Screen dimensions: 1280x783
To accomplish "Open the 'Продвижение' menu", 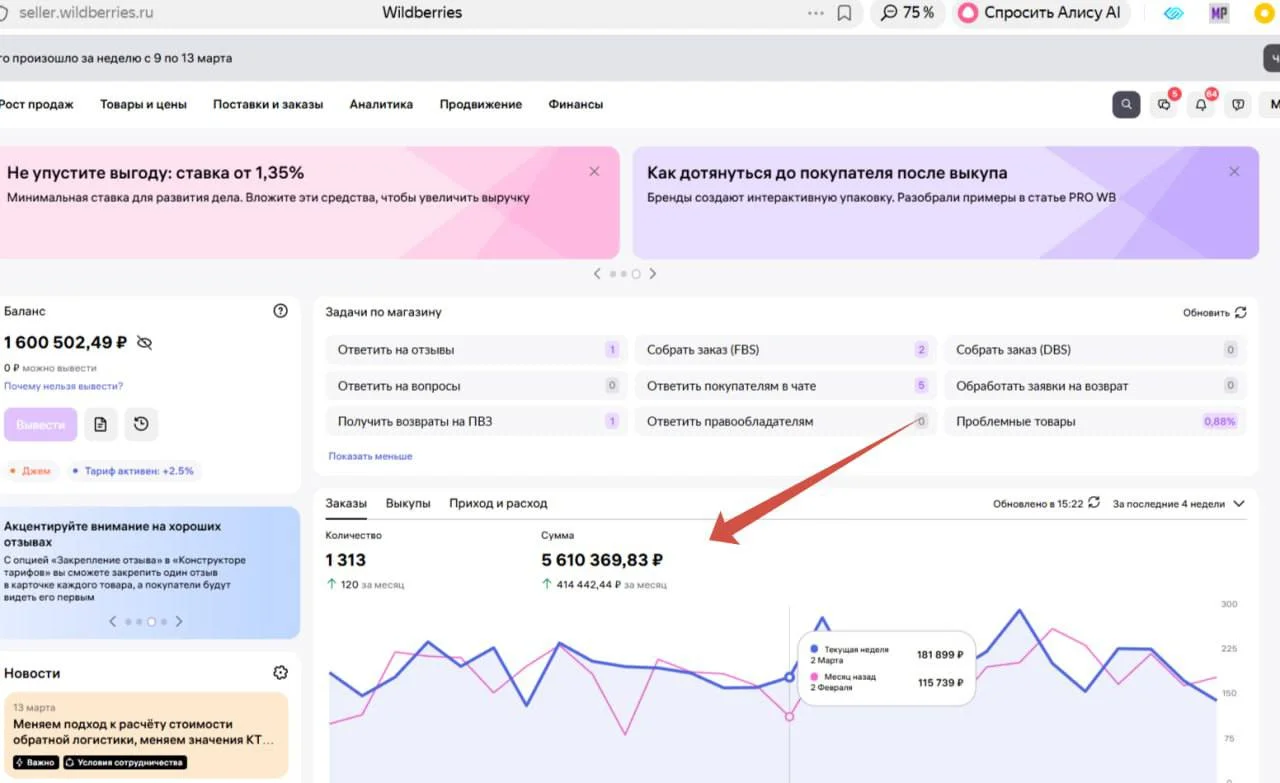I will point(481,104).
